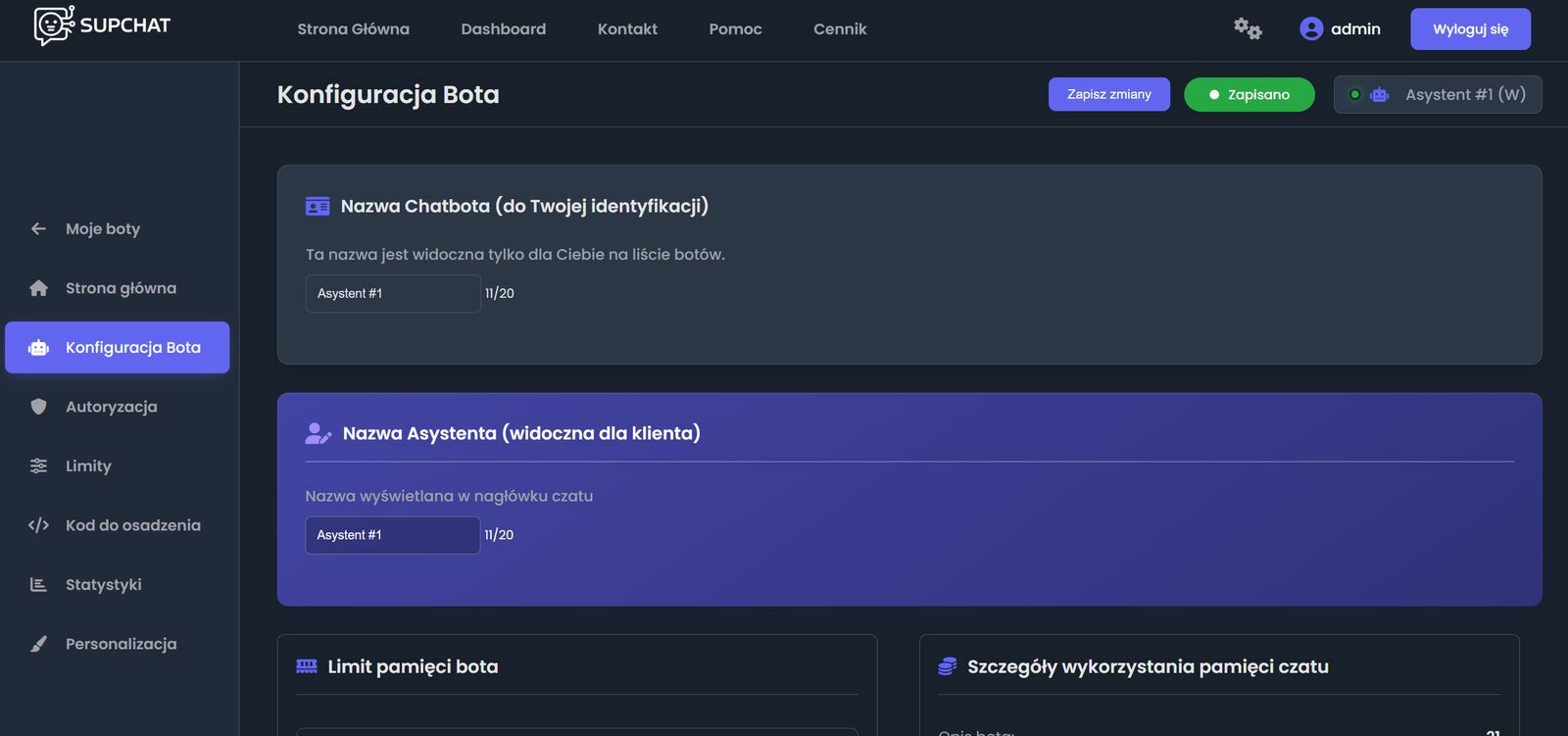Click the Wyloguj się button

tap(1470, 29)
